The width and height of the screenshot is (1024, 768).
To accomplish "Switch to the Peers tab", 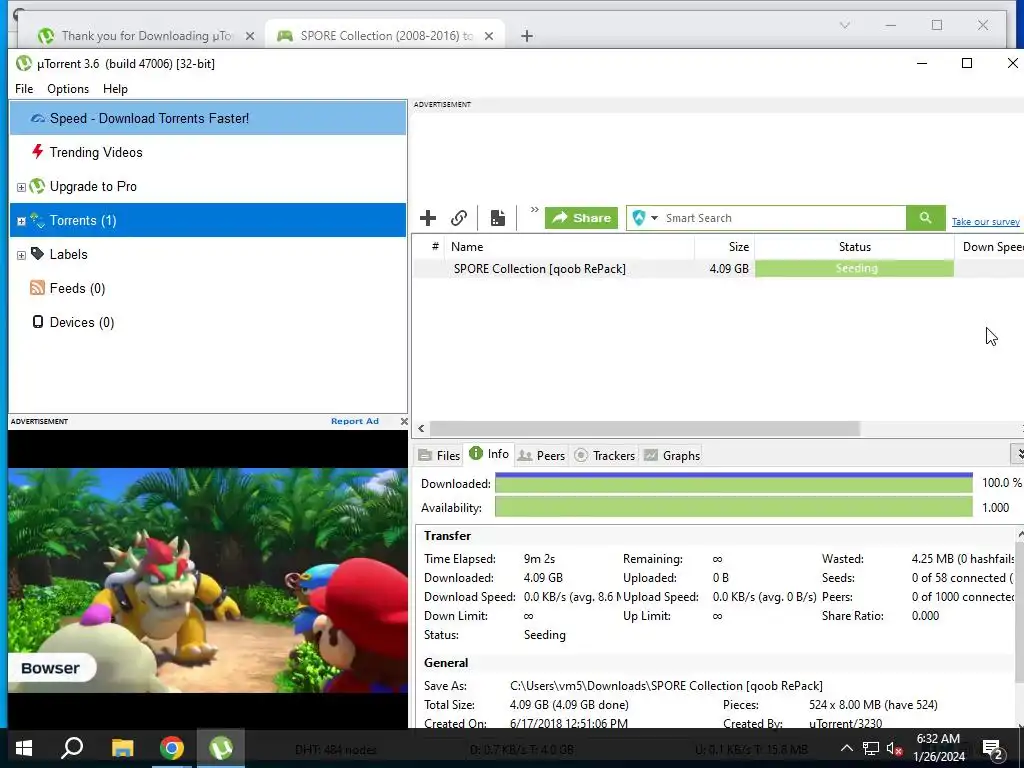I will click(541, 455).
